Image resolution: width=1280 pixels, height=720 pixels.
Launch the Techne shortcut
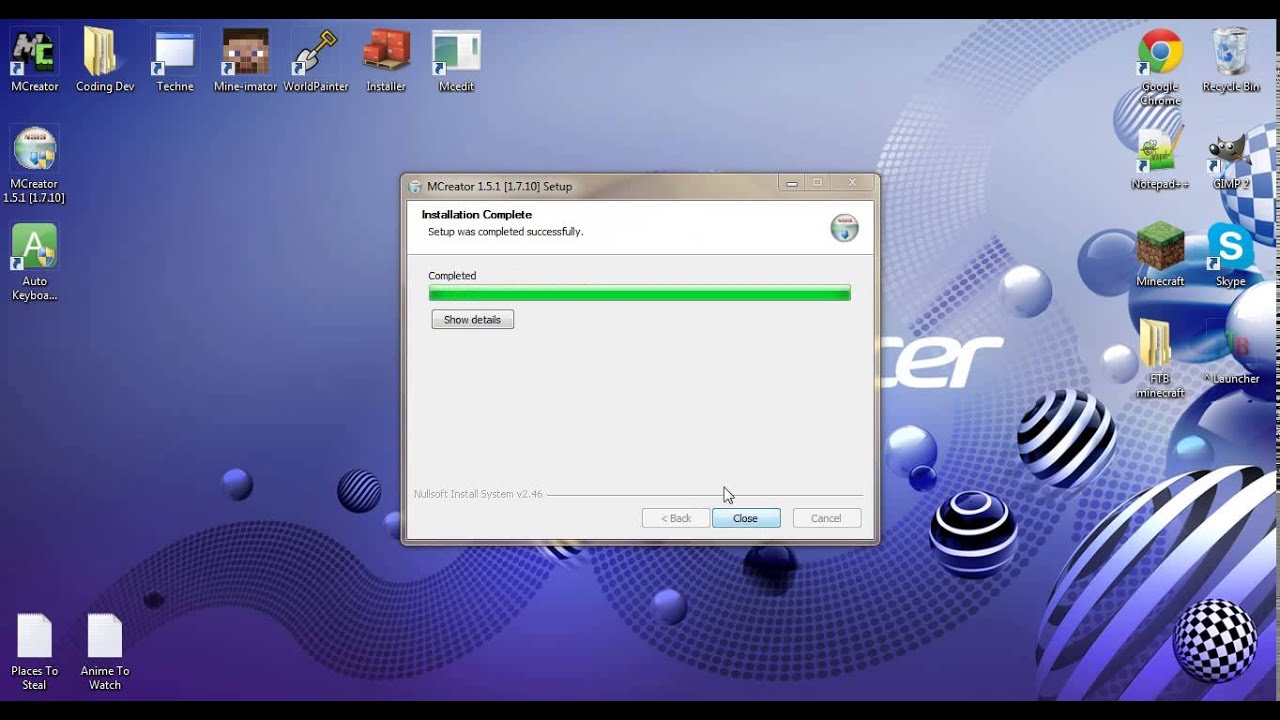pyautogui.click(x=175, y=60)
